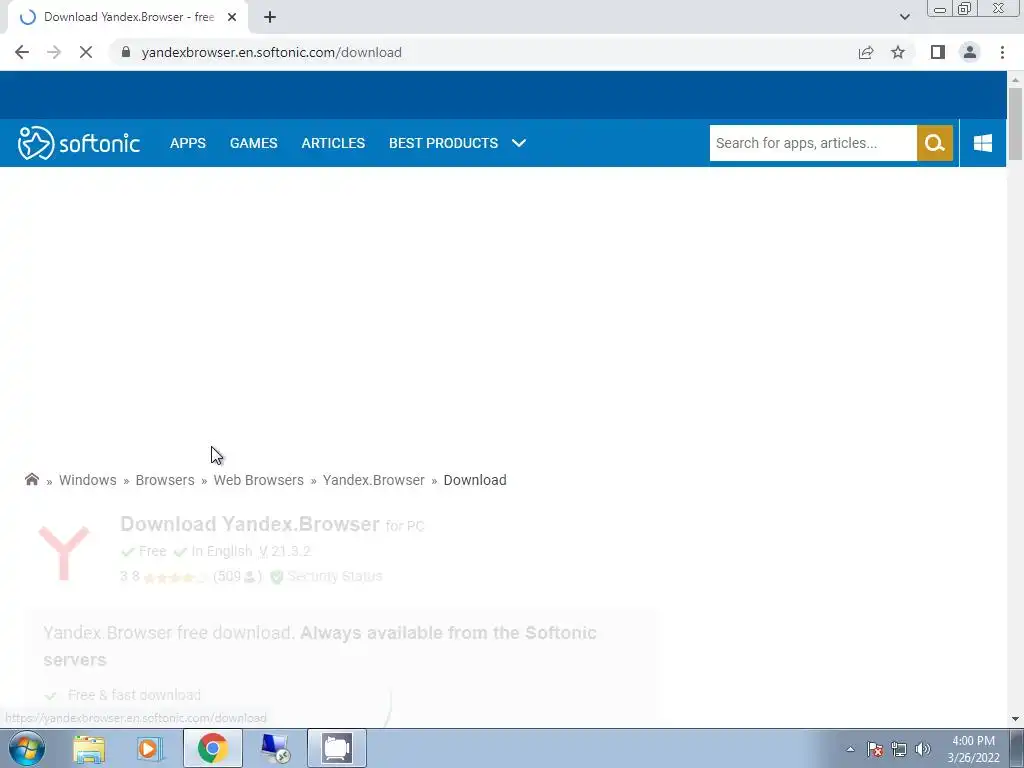Bookmark this page with the star icon
The image size is (1024, 768).
898,52
